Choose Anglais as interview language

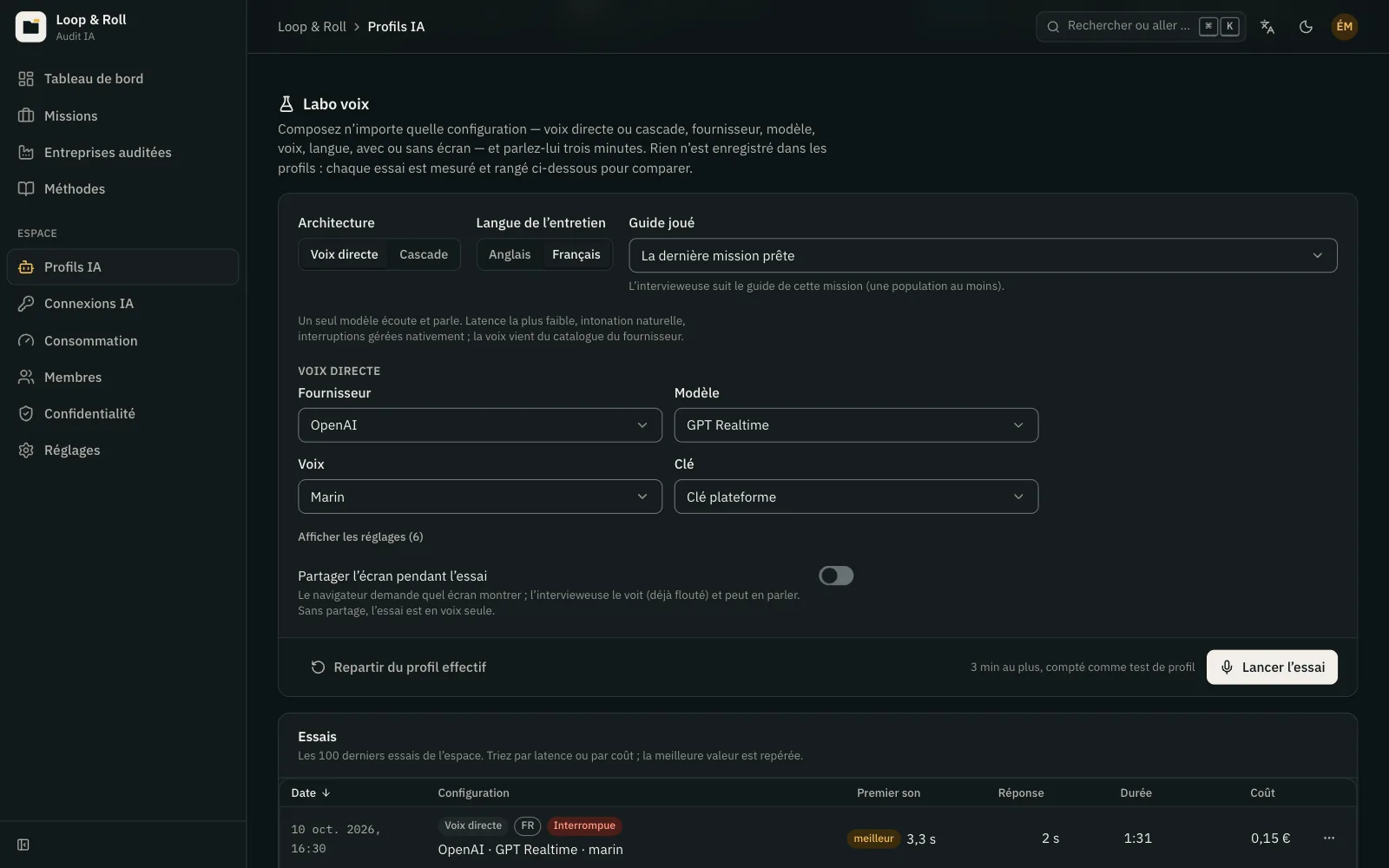[x=510, y=254]
